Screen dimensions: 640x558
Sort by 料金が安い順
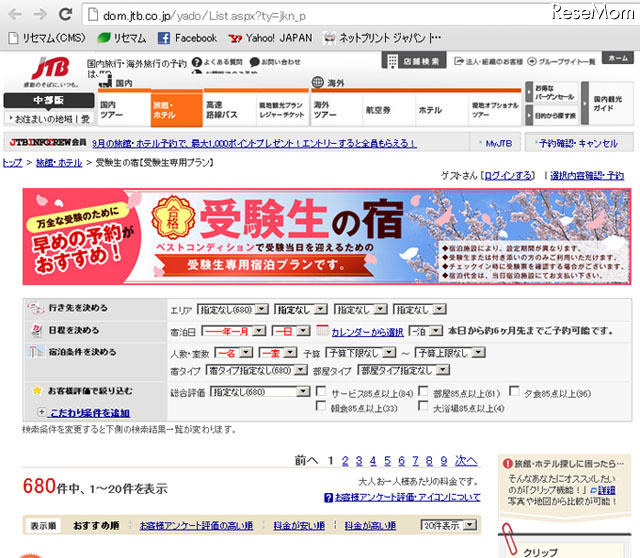pos(299,525)
